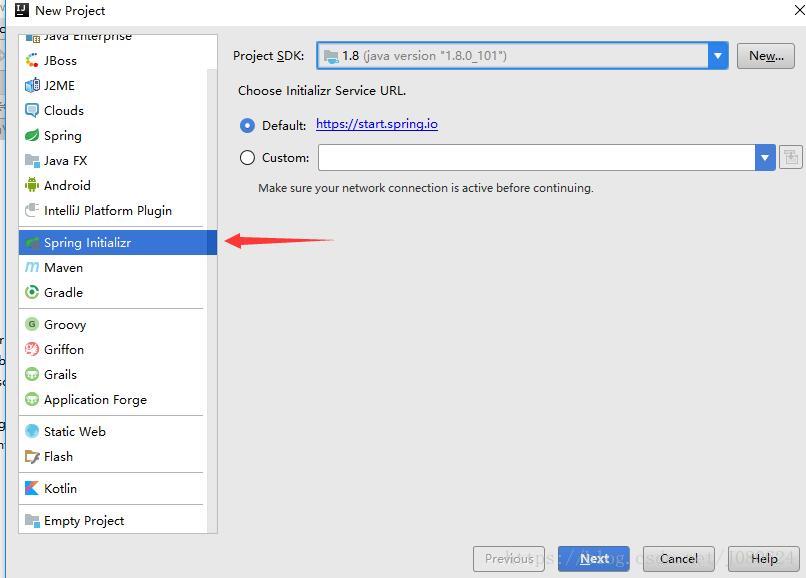The width and height of the screenshot is (806, 578).
Task: Click inside the Custom URL input field
Action: pos(536,157)
